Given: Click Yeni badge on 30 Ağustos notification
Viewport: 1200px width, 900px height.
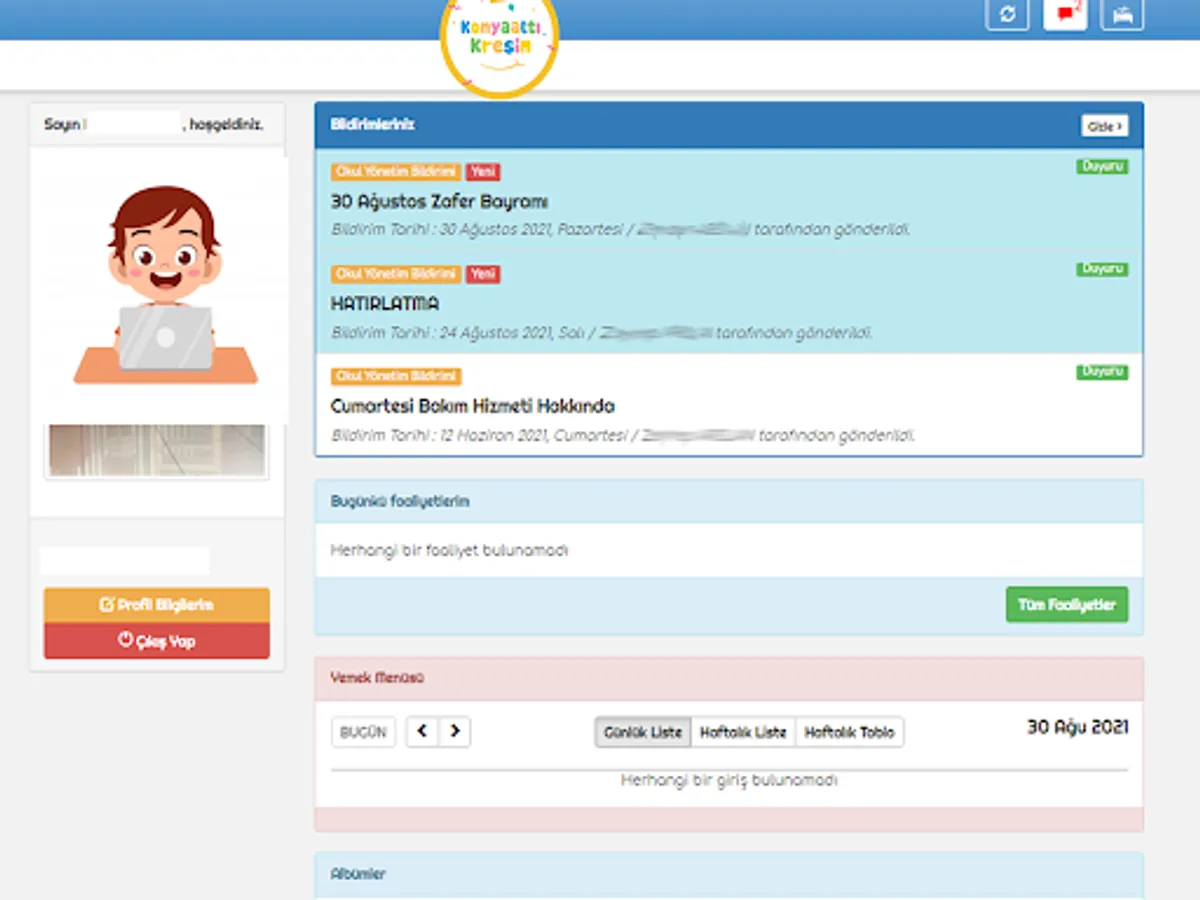Looking at the screenshot, I should click(483, 172).
